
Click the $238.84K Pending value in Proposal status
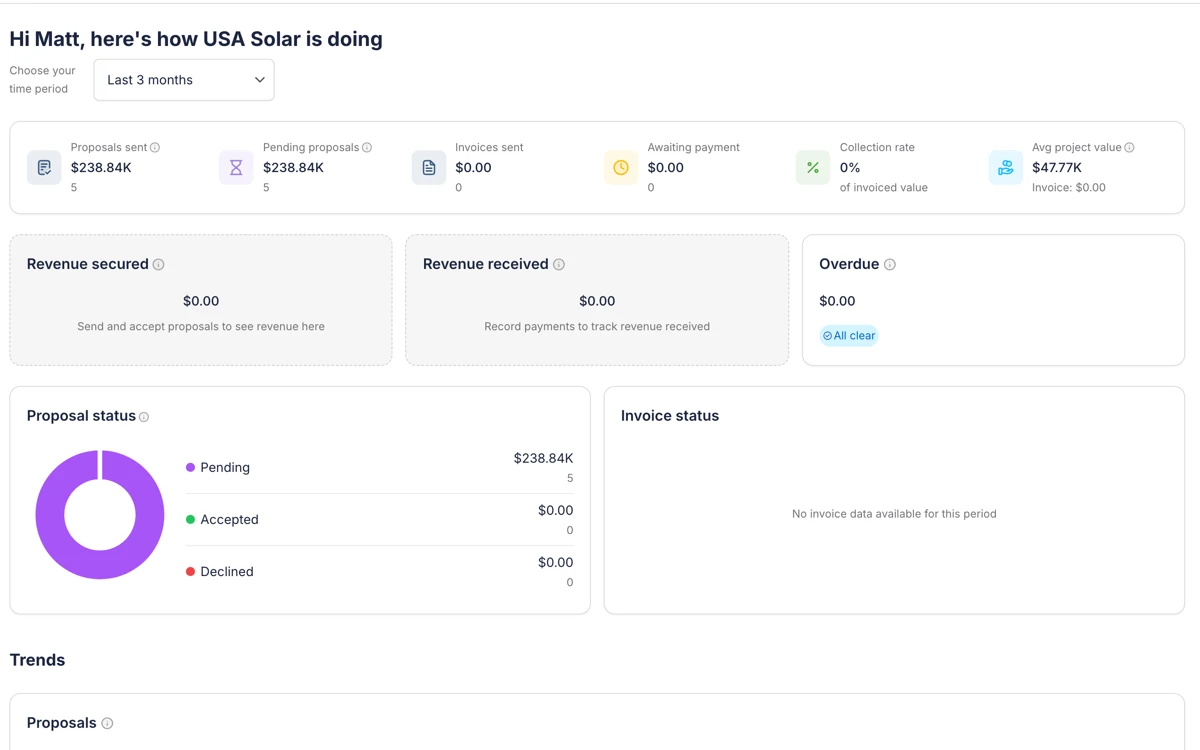pyautogui.click(x=543, y=458)
